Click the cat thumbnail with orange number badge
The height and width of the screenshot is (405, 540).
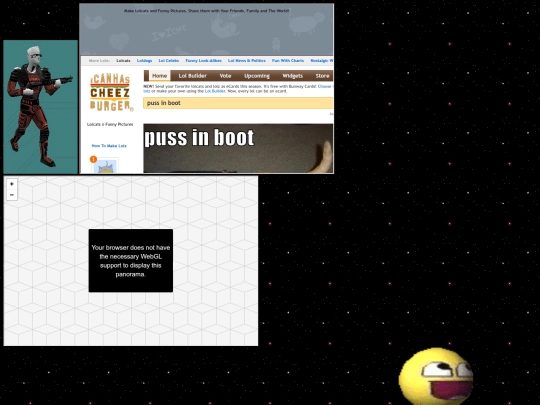[105, 166]
